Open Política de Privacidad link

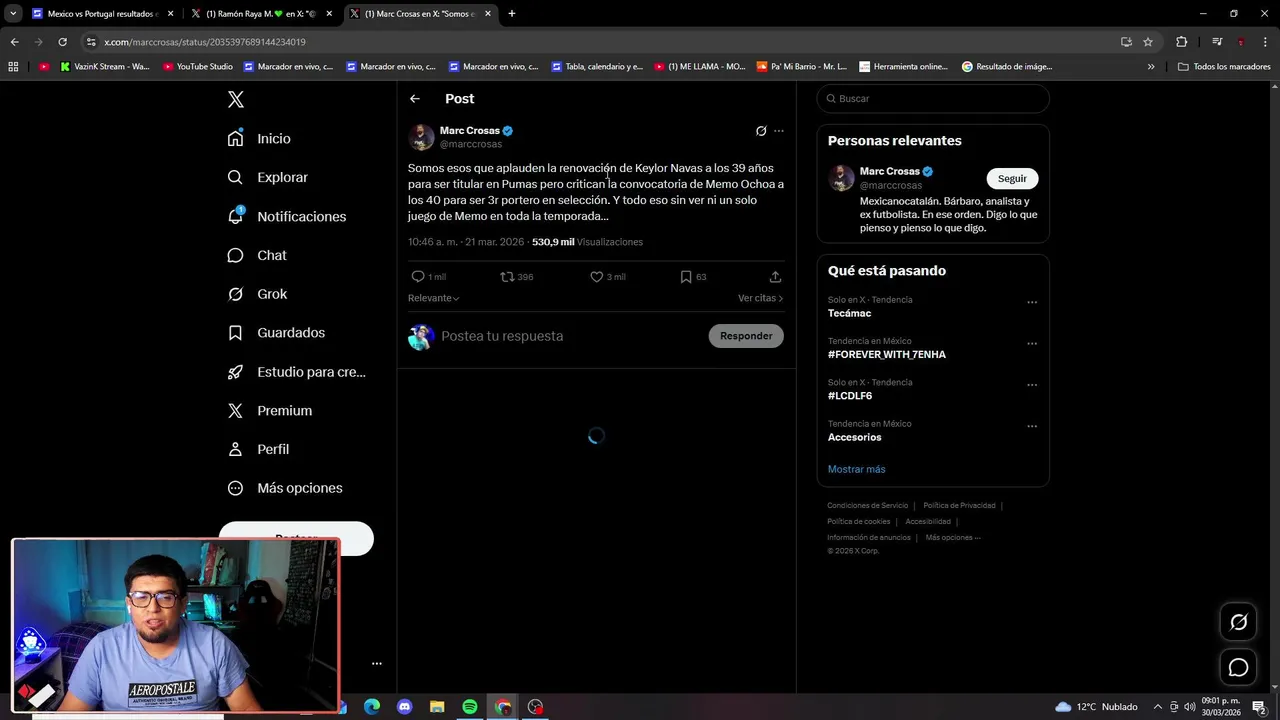959,506
